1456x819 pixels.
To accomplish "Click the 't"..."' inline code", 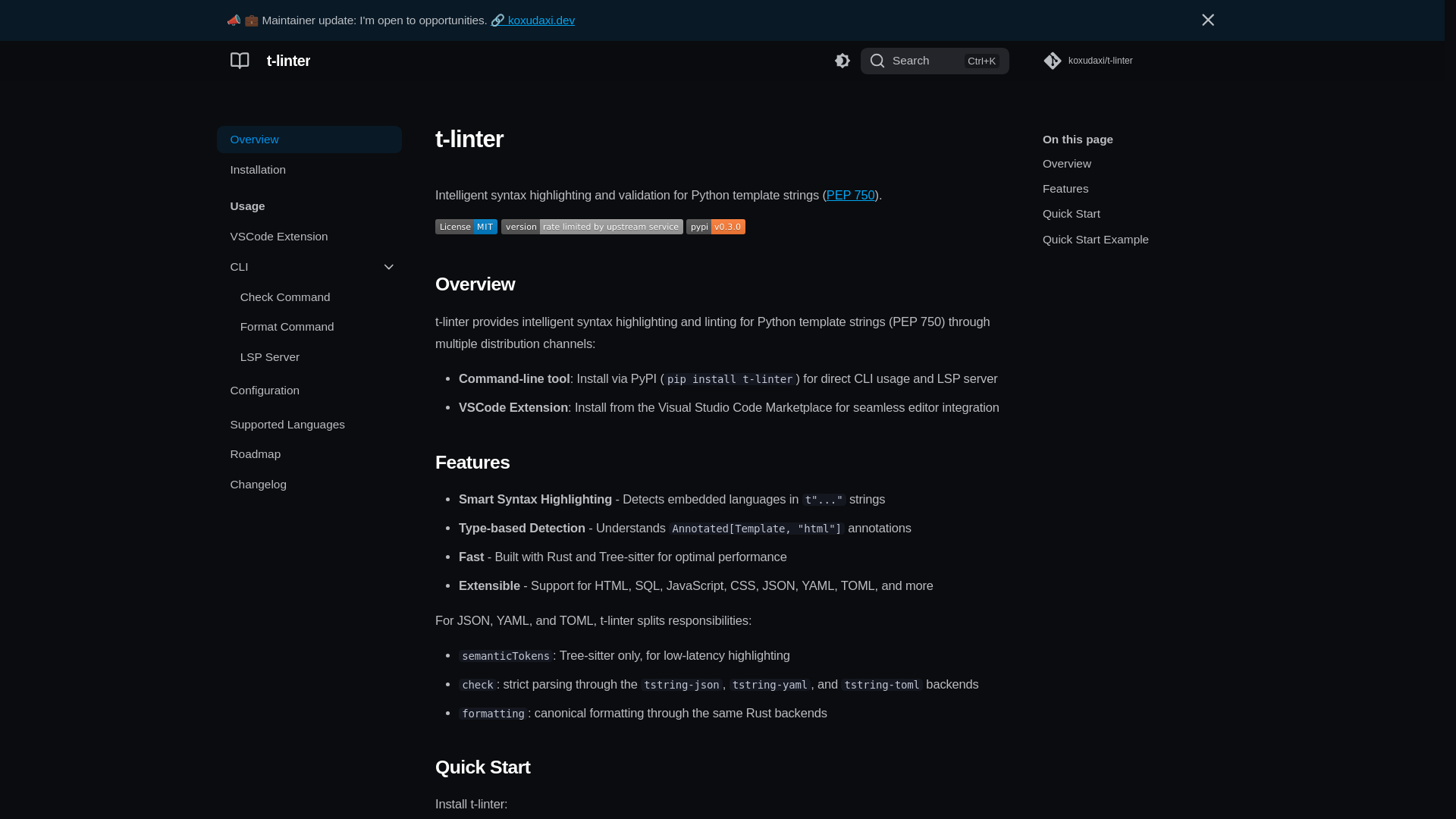I will click(824, 500).
